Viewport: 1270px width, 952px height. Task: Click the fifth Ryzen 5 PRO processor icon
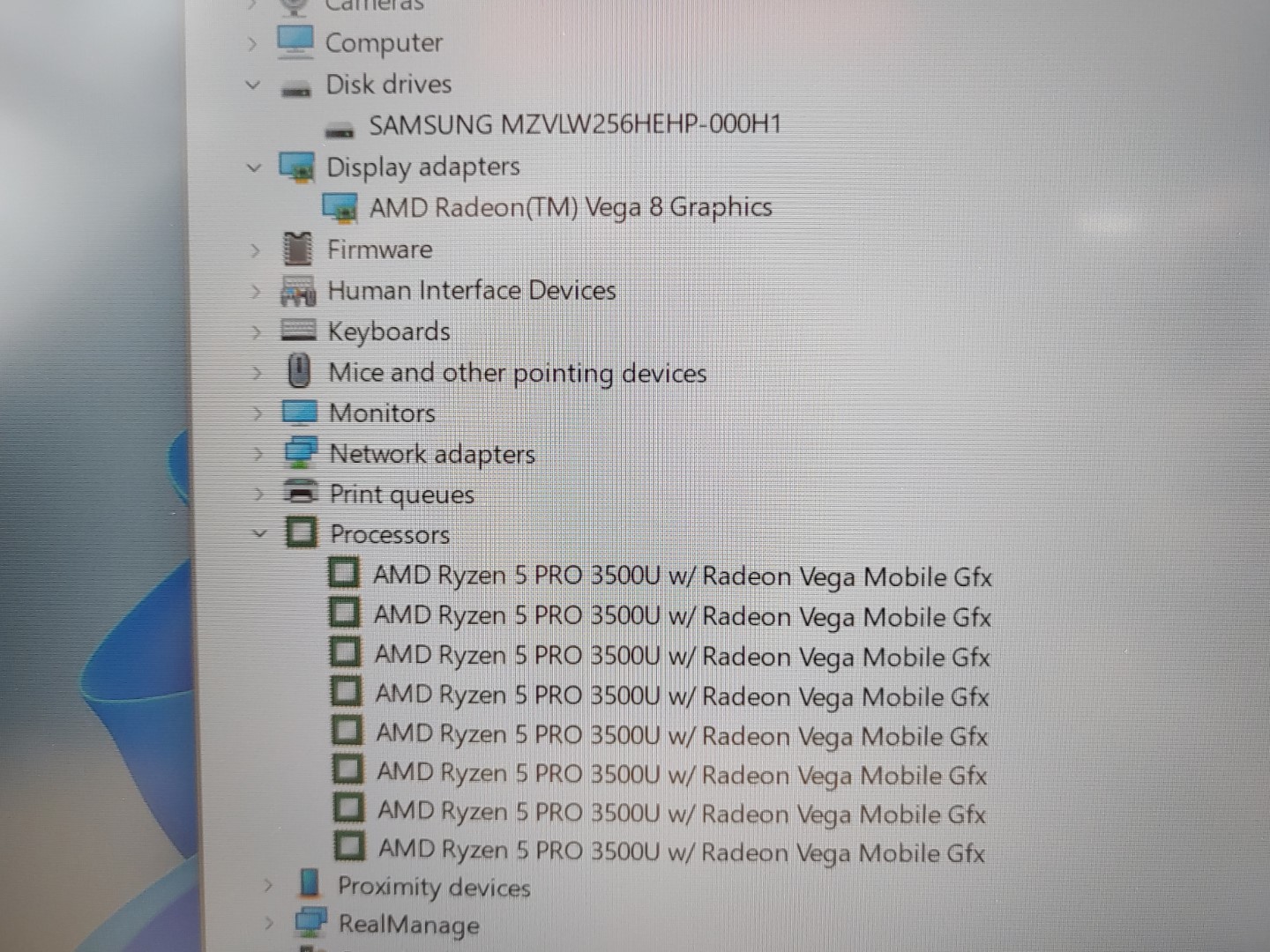point(347,731)
